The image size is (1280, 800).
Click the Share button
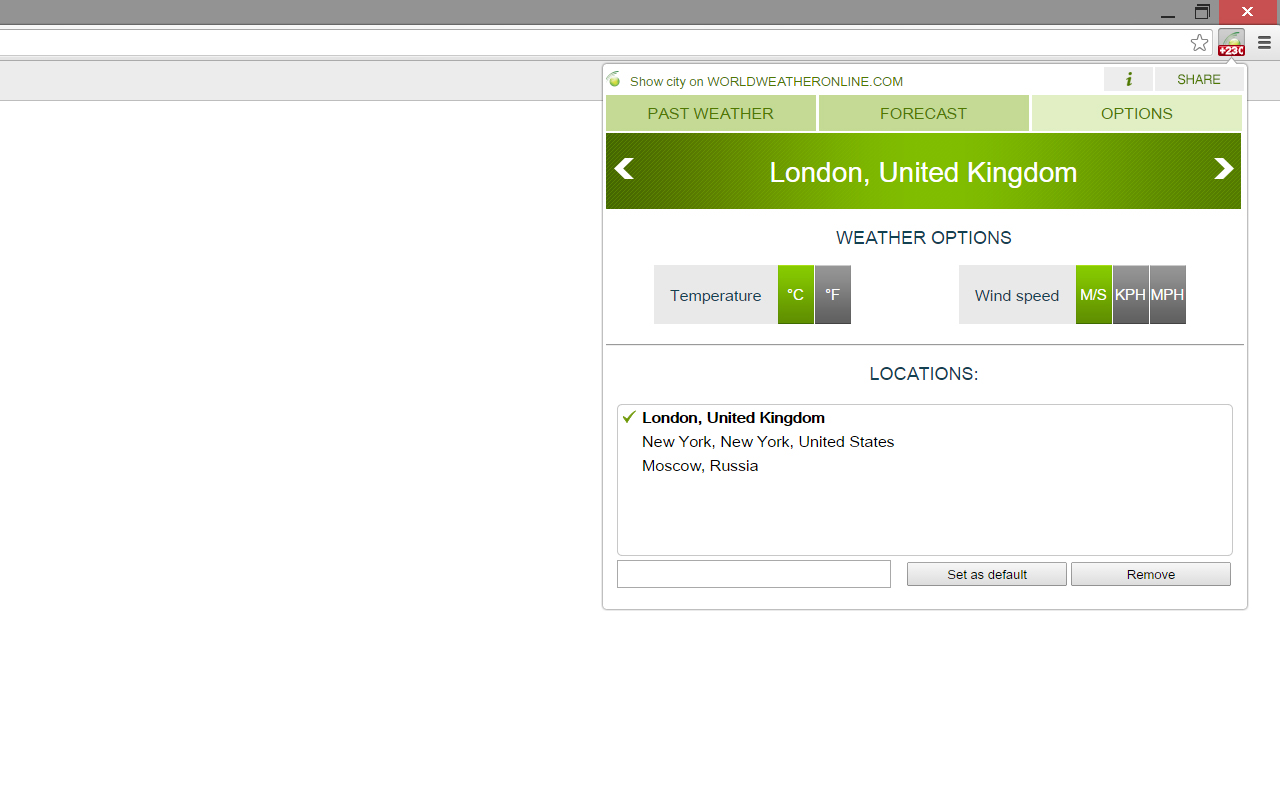pos(1199,79)
